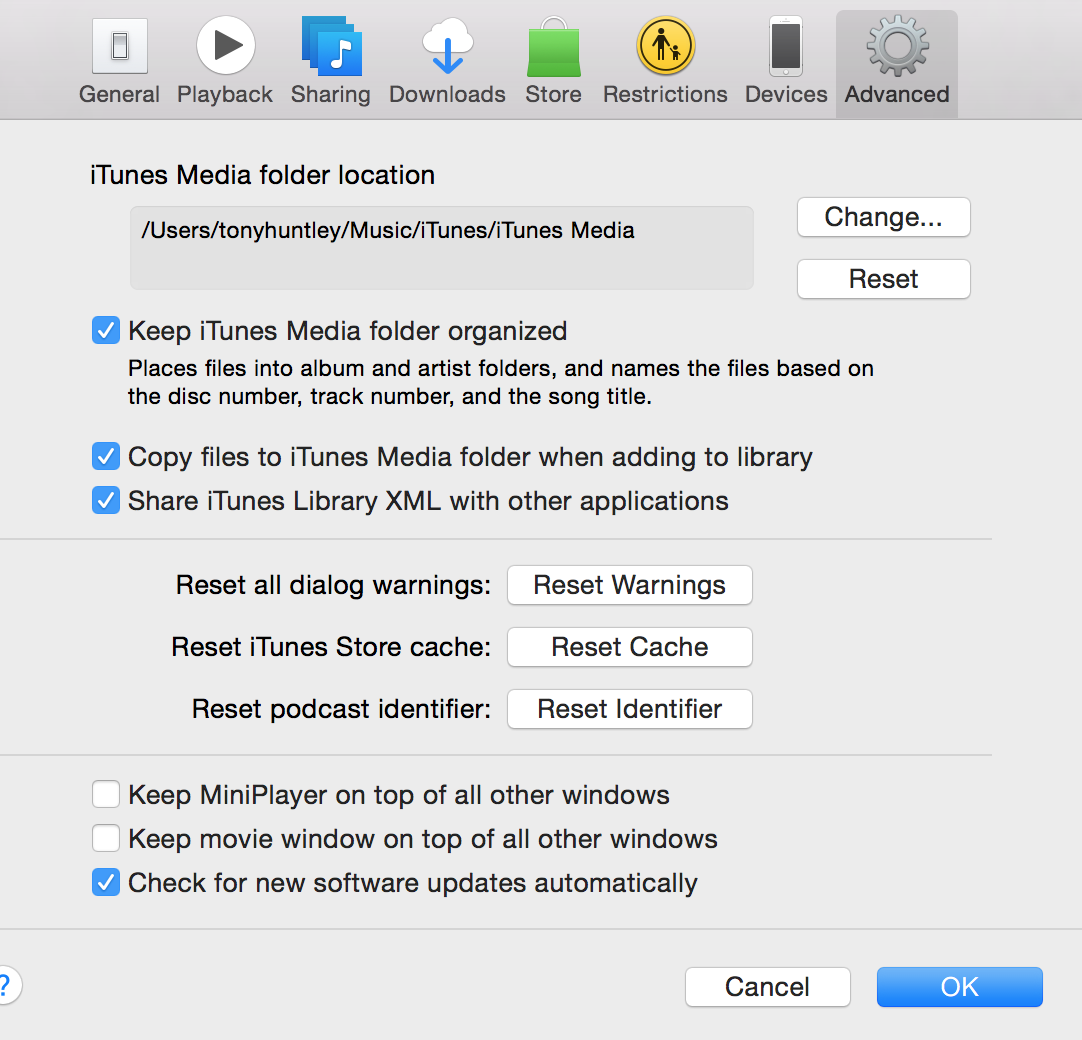Click the 'Reset all dialog warnings:' label
The width and height of the screenshot is (1082, 1040).
coord(333,585)
